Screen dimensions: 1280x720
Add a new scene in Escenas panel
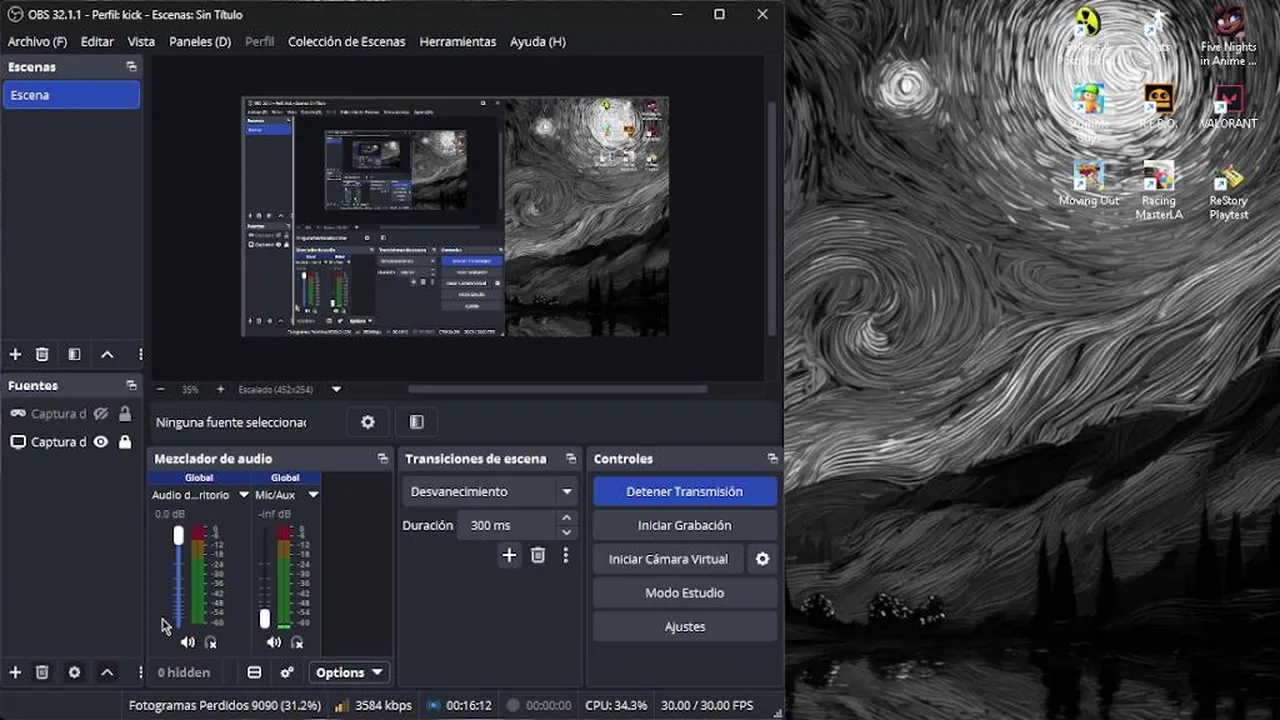pos(15,354)
